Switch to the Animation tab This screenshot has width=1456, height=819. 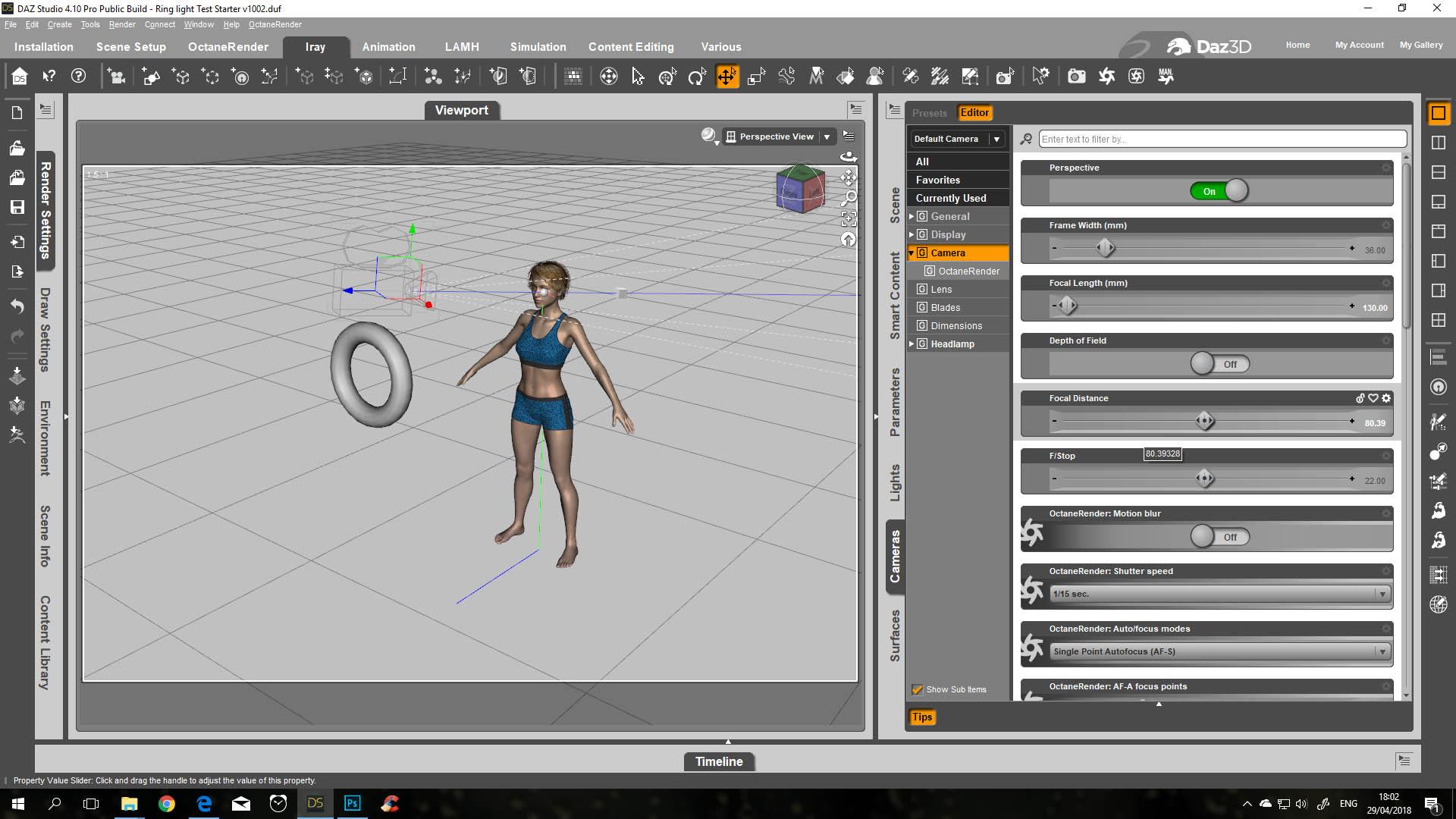point(388,47)
